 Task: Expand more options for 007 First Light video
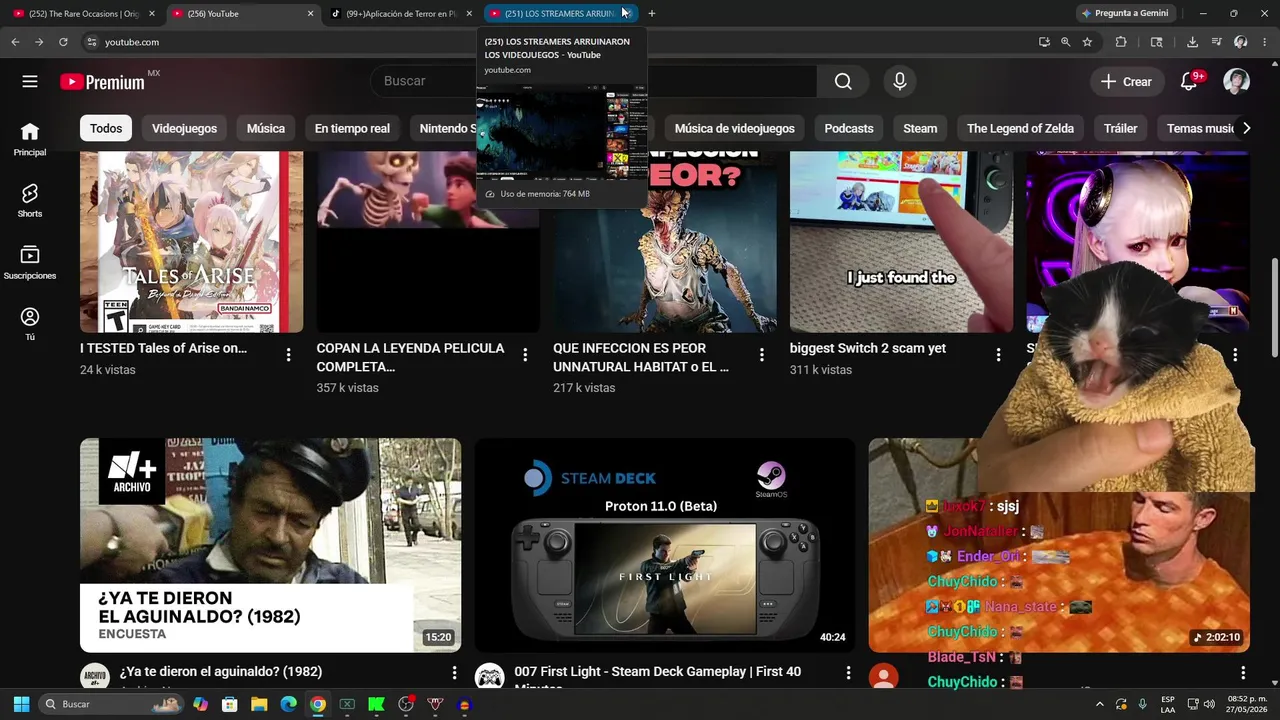click(848, 673)
